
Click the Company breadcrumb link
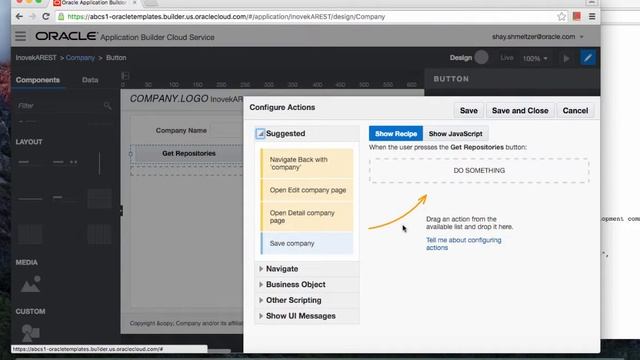(80, 58)
